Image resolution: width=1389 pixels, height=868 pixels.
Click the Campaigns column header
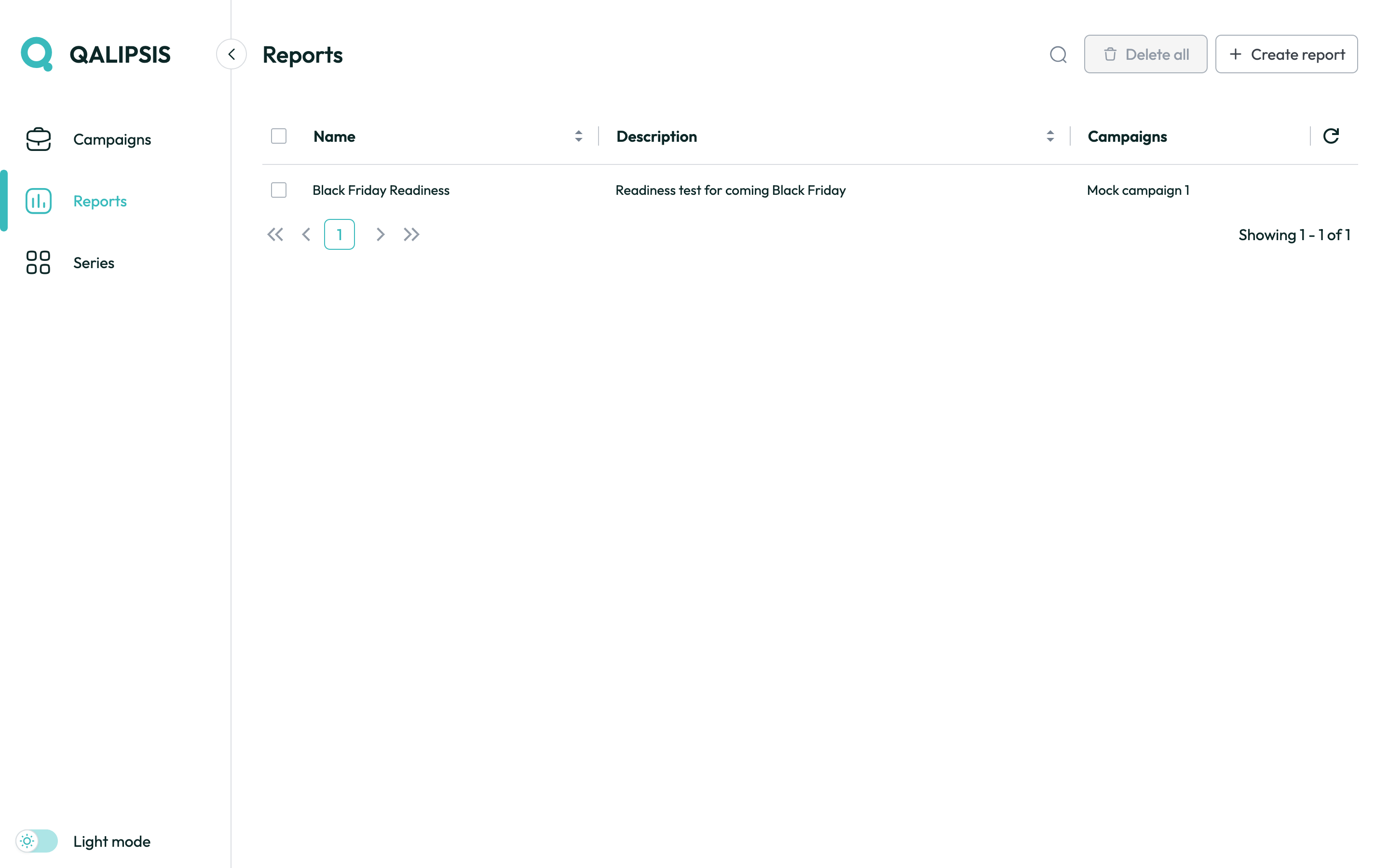click(x=1127, y=136)
